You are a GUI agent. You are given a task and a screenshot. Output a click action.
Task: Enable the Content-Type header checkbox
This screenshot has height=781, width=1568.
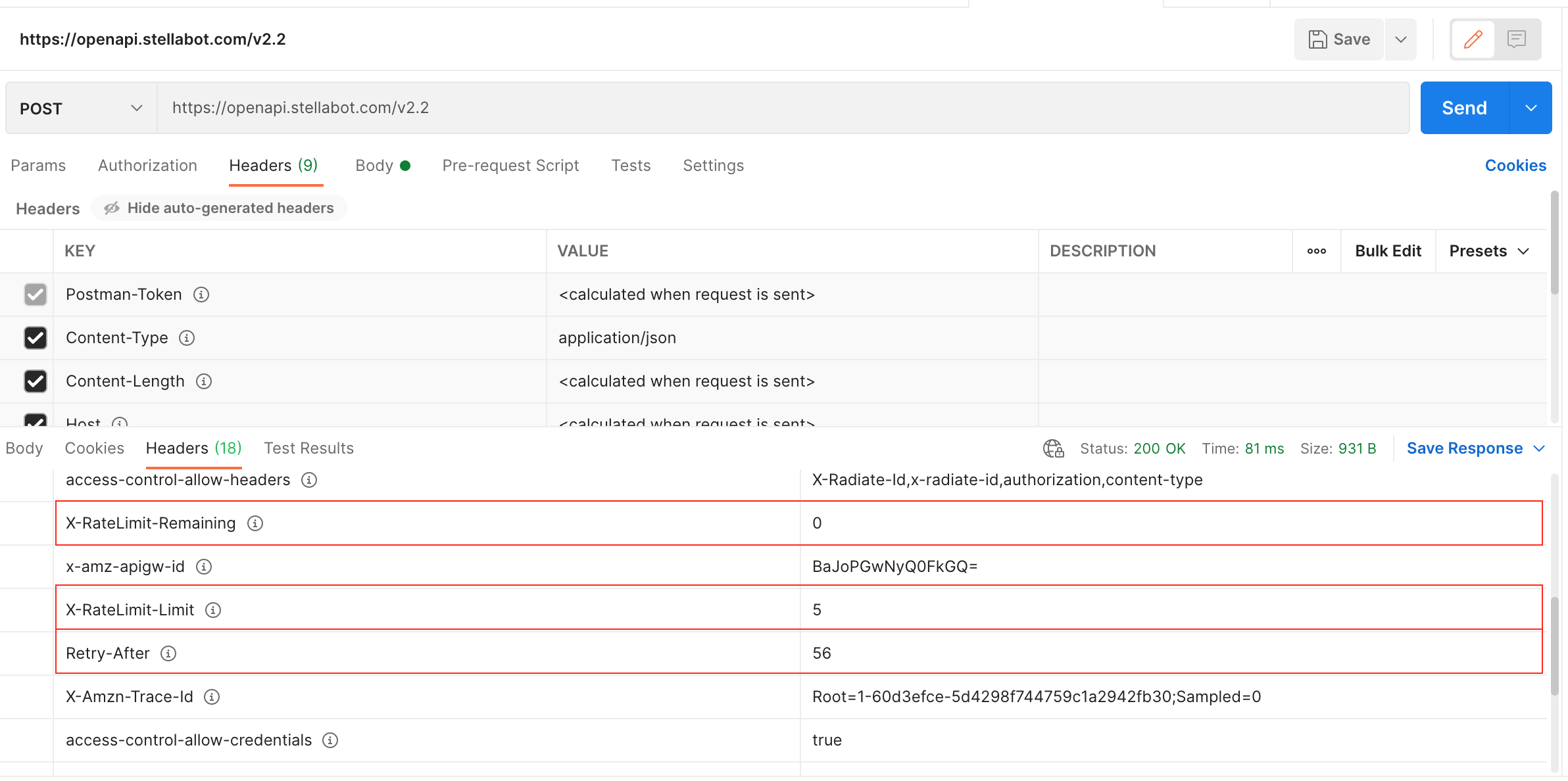pos(35,338)
